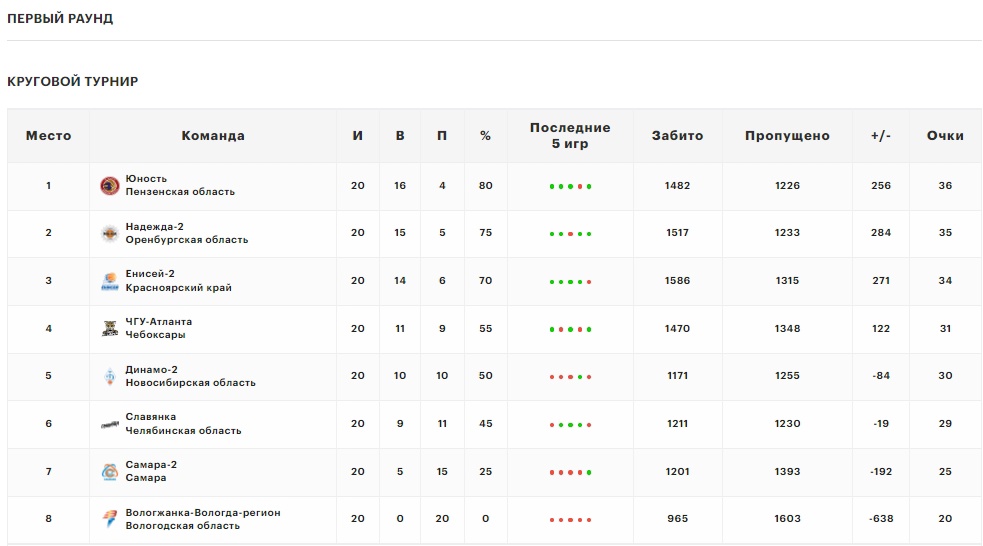This screenshot has height=546, width=983.
Task: Click scored value 1171 for Динамо-2
Action: click(x=678, y=375)
